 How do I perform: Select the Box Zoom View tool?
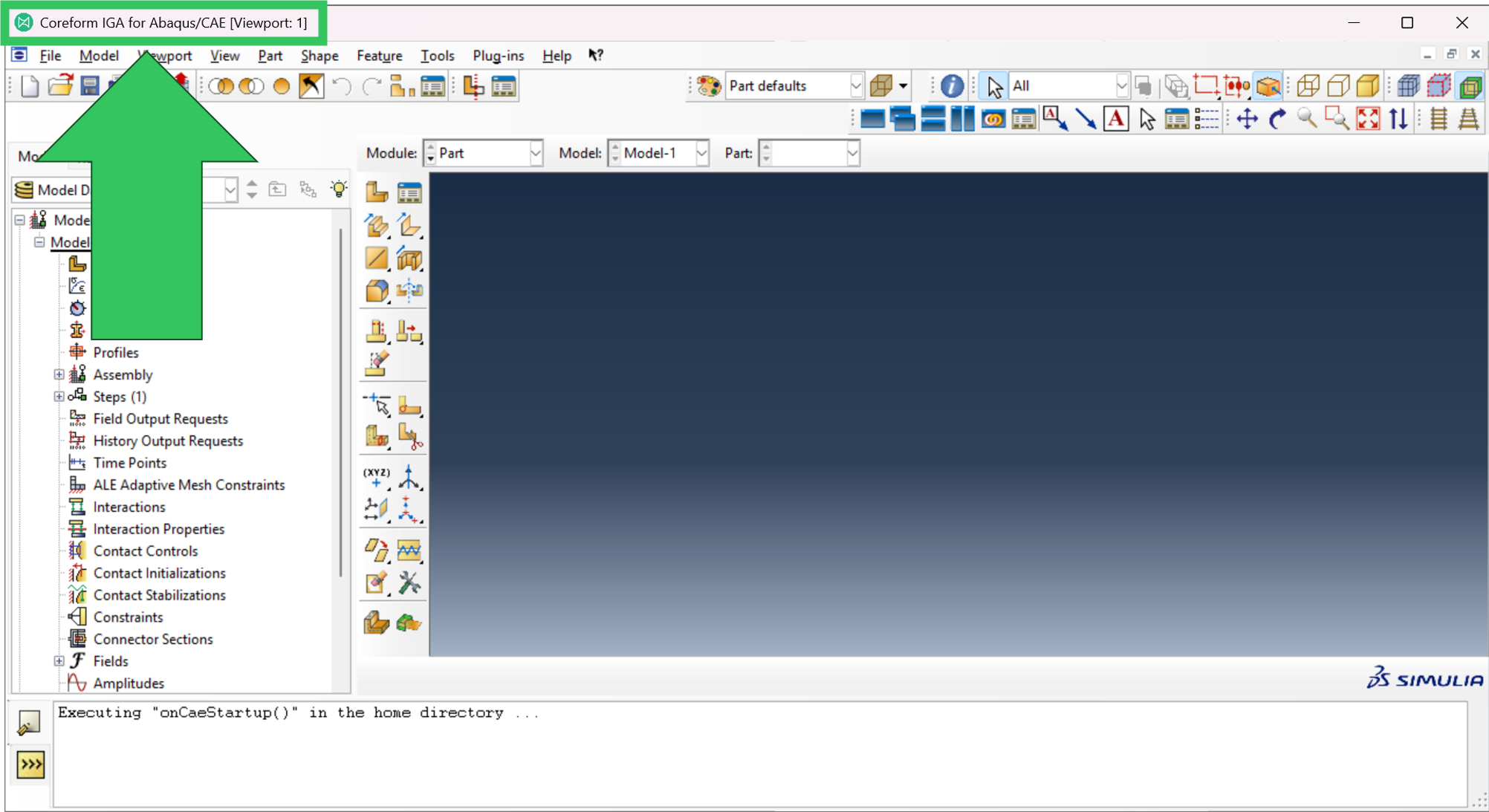click(1337, 119)
